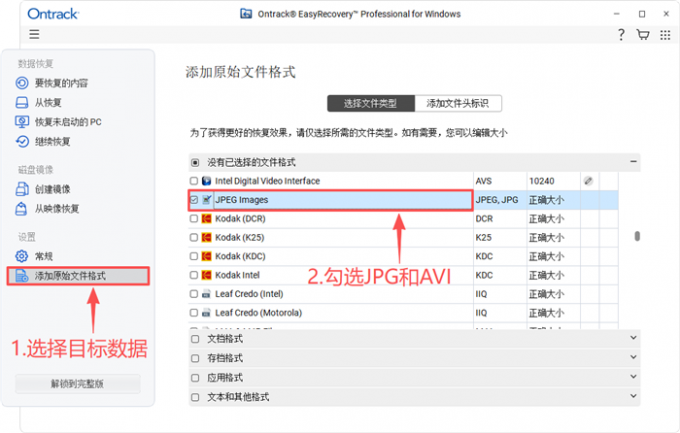Click the Kodak Intel icon
The image size is (680, 433).
tap(207, 275)
